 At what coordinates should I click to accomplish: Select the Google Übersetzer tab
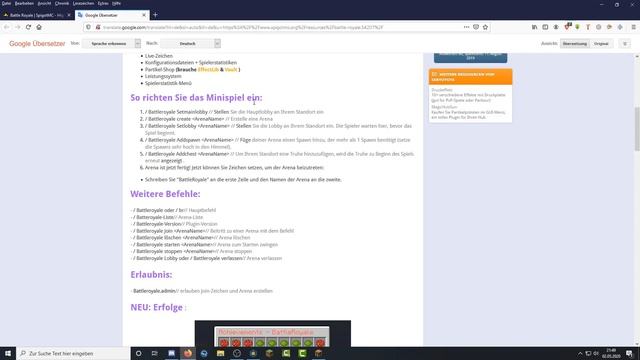pos(112,15)
